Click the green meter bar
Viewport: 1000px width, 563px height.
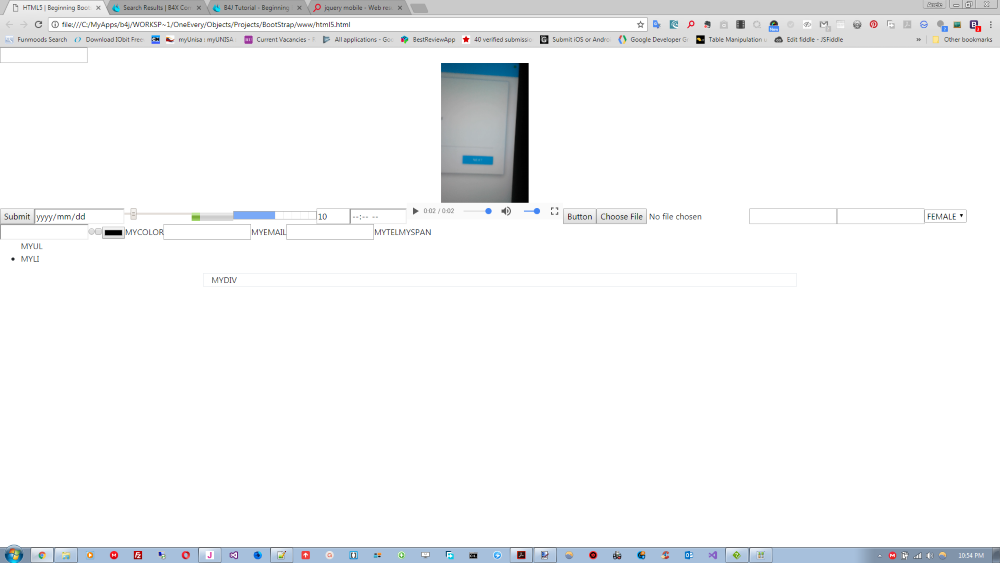pyautogui.click(x=212, y=217)
